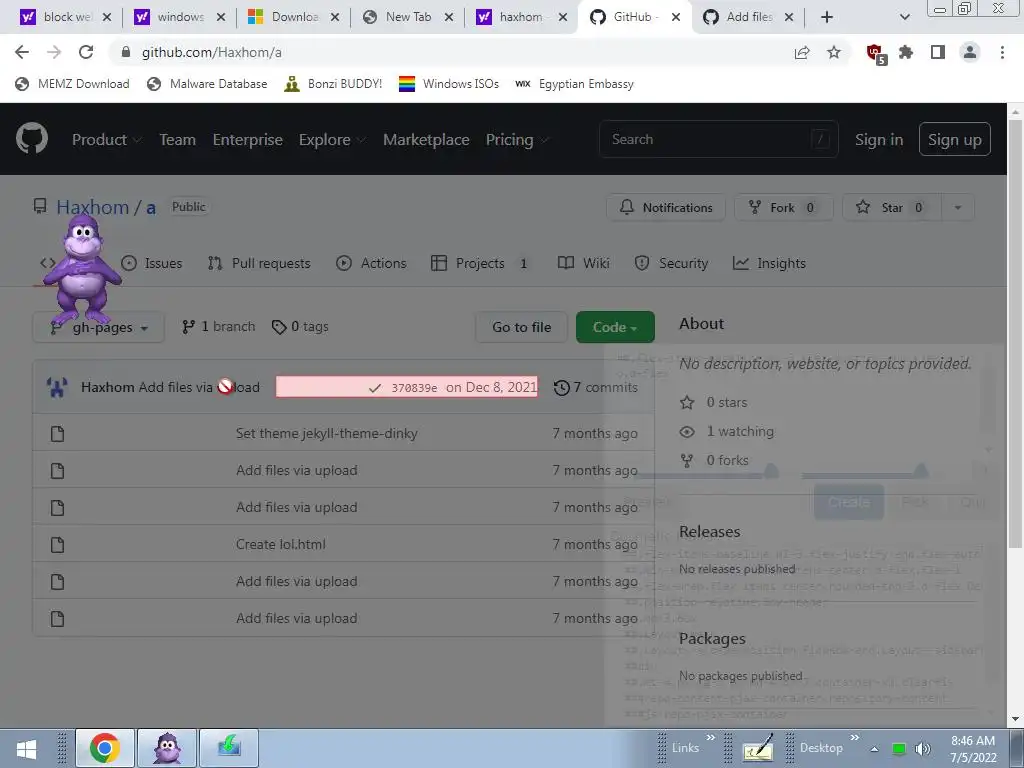
Task: Click the commit check status mark
Action: [x=374, y=388]
